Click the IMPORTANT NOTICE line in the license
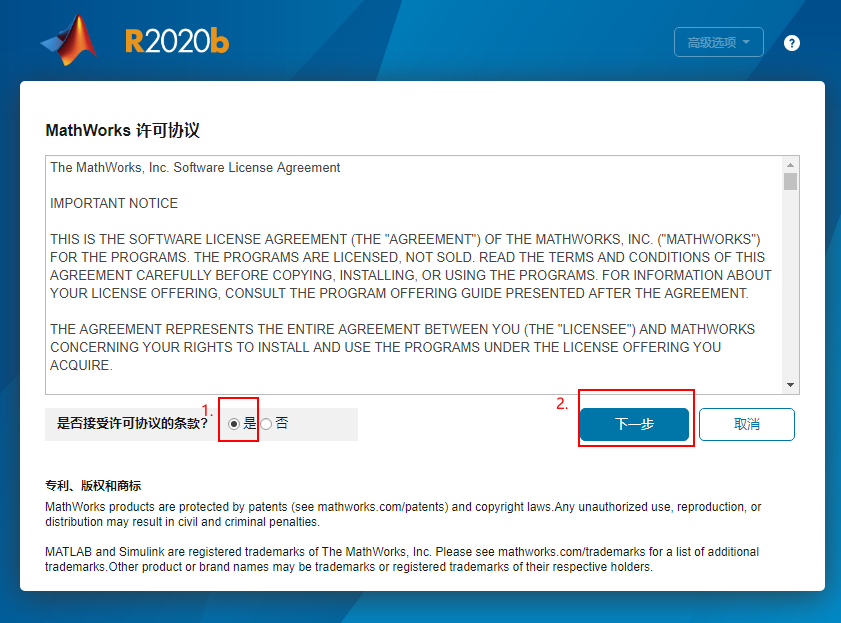 [114, 203]
